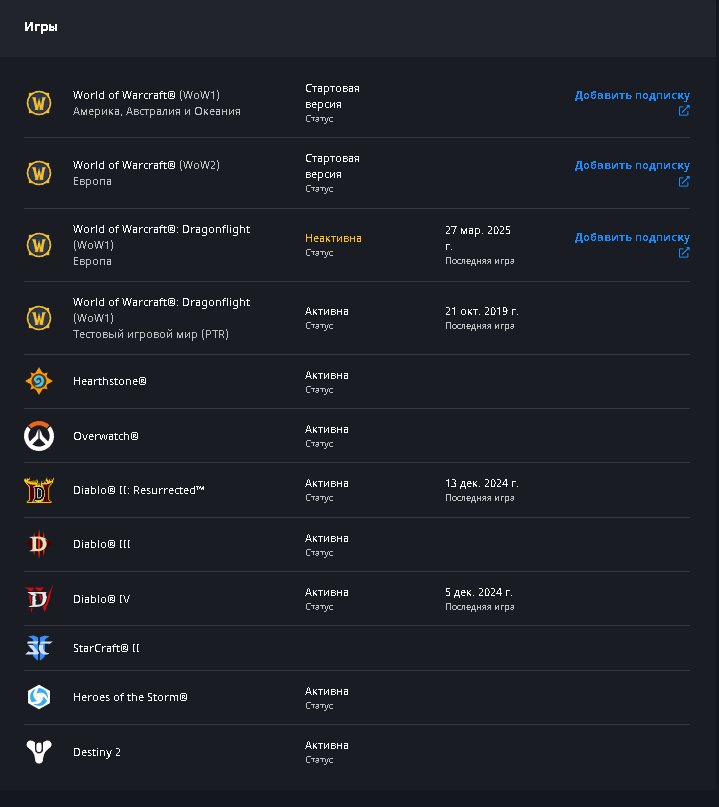
Task: Select the Diablo II: Resurrected icon
Action: (39, 490)
